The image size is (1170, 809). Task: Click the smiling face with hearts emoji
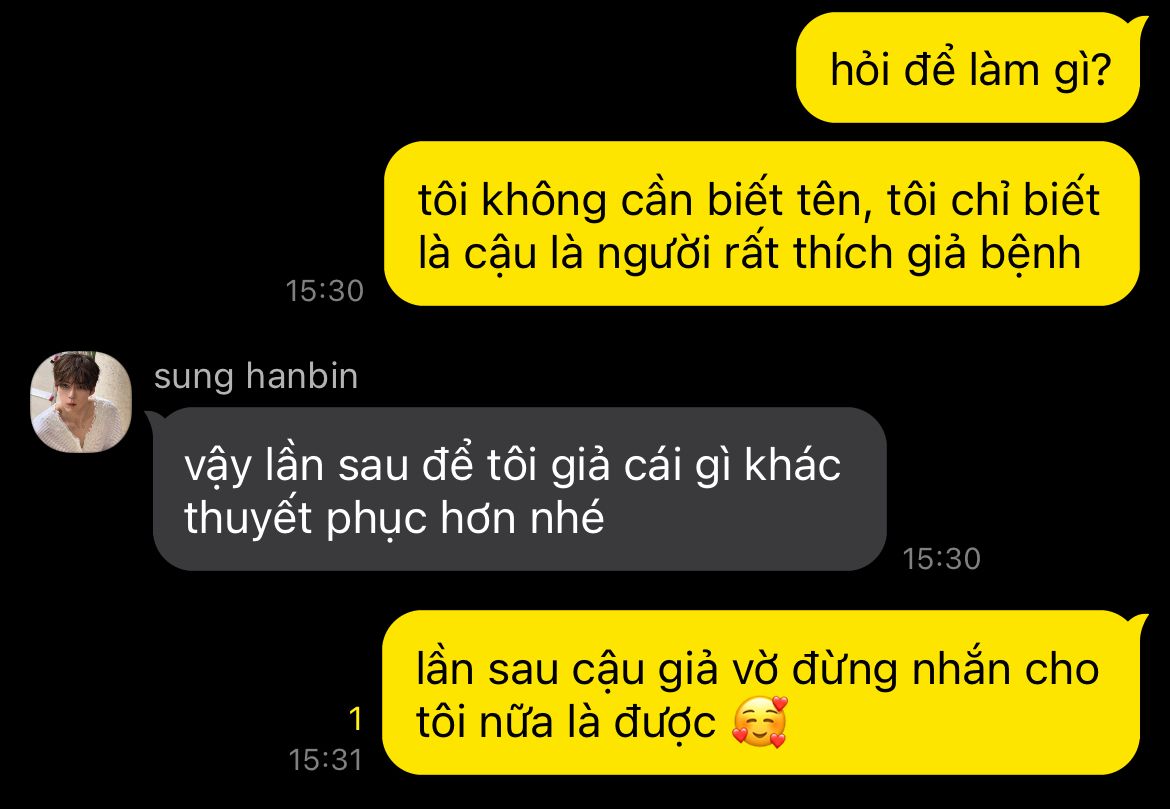coord(760,722)
